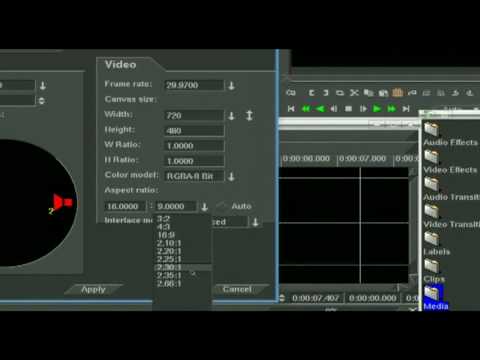Open the Interlace mode dropdown arrow

(255, 222)
